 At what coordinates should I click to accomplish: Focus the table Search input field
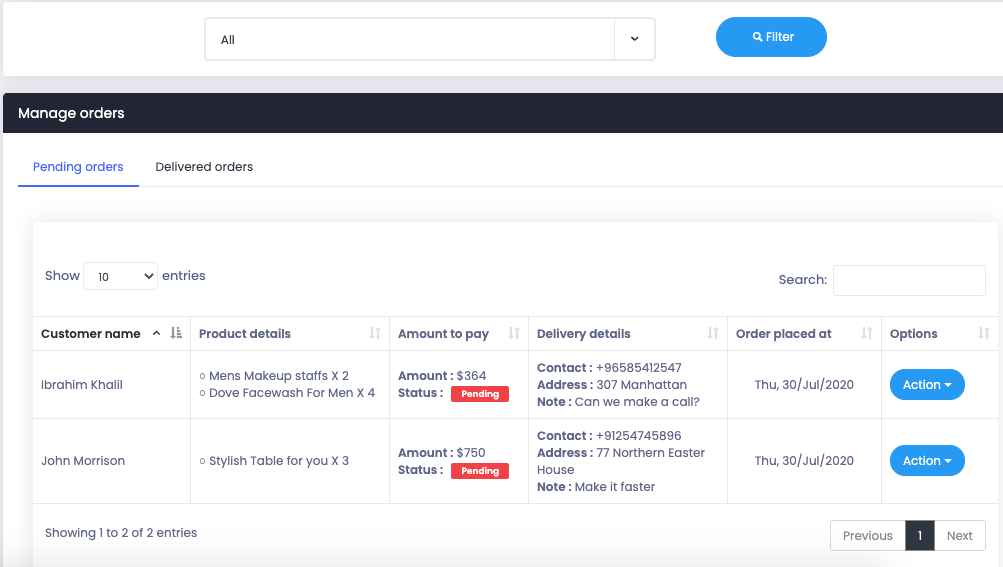click(x=909, y=280)
